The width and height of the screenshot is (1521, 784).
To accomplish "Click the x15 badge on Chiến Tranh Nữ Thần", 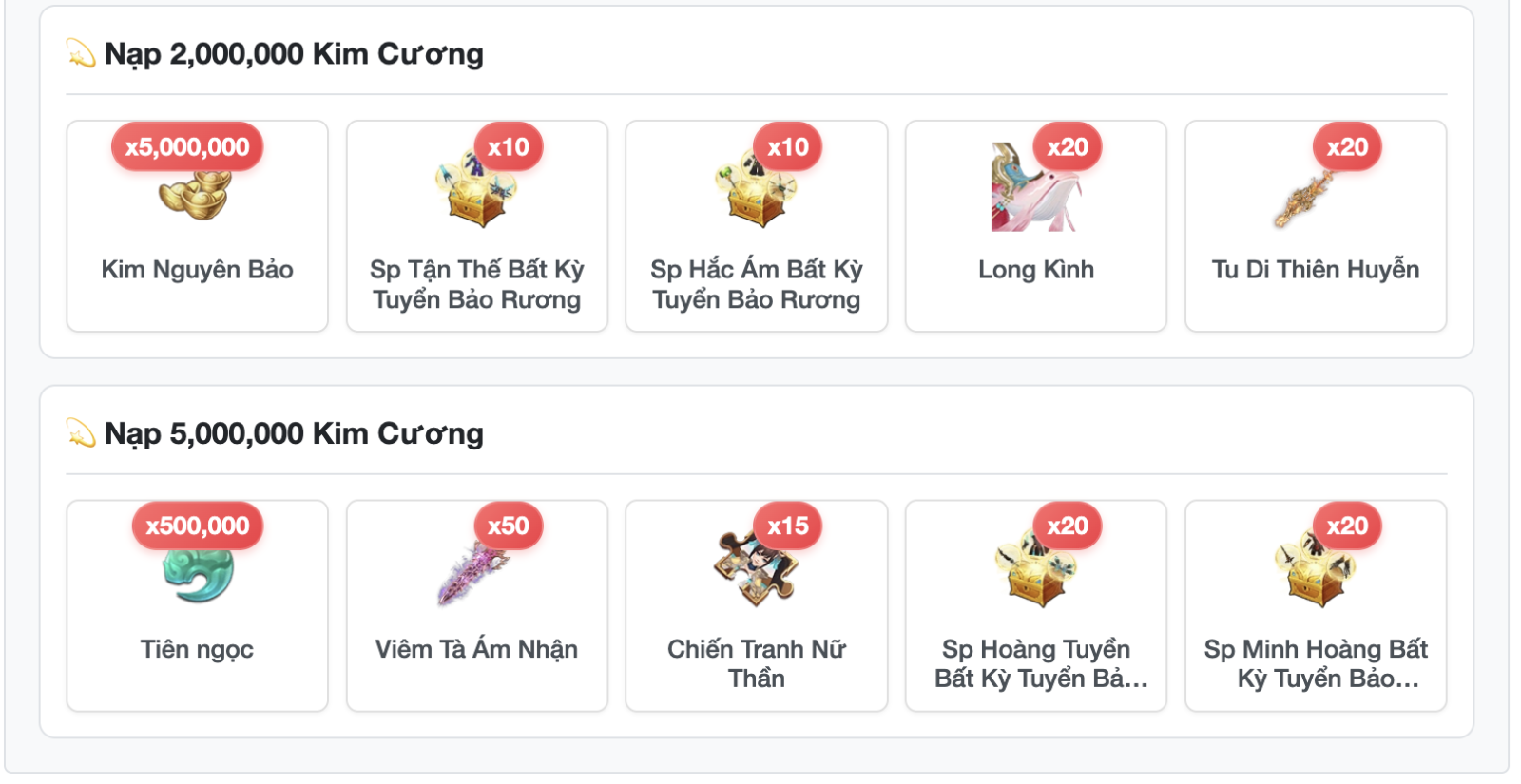I will (x=788, y=526).
